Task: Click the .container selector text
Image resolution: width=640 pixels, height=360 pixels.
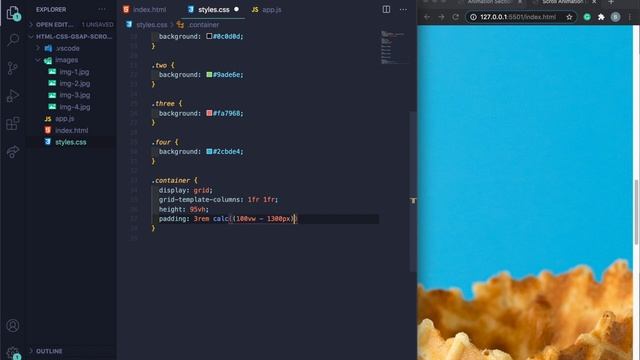Action: (x=171, y=180)
